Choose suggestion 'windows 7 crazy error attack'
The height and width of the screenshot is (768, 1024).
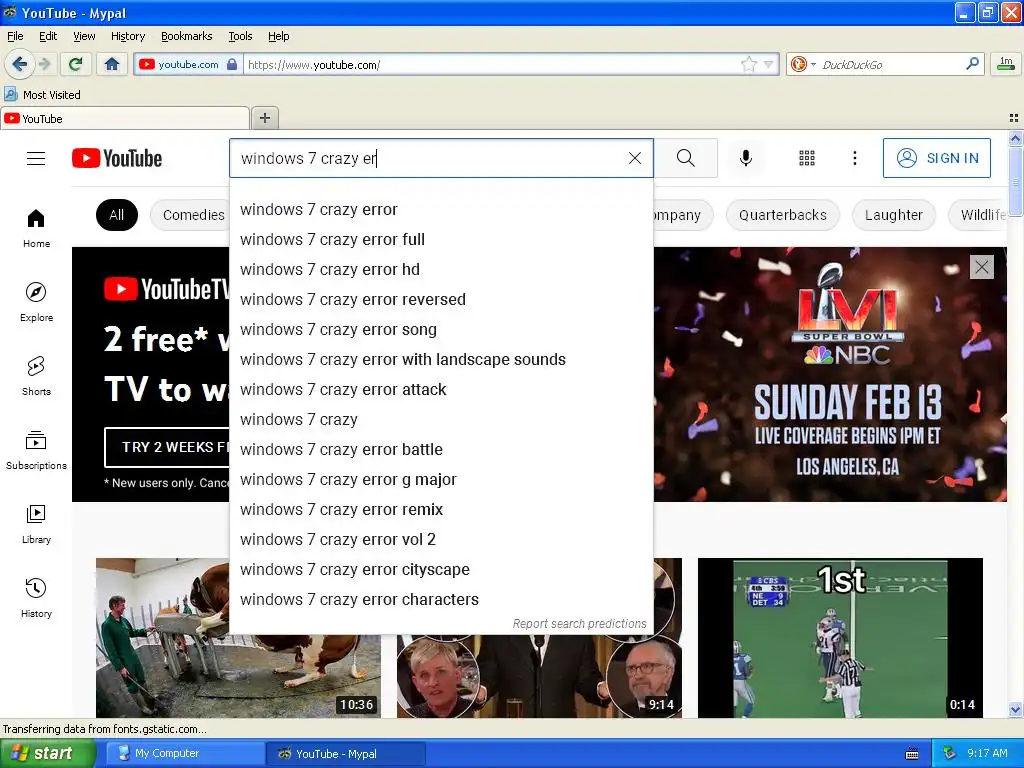(441, 390)
